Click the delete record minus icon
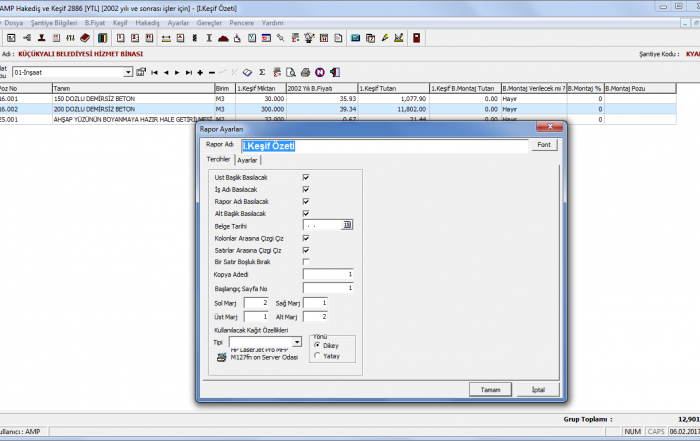700x441 pixels. [x=212, y=73]
